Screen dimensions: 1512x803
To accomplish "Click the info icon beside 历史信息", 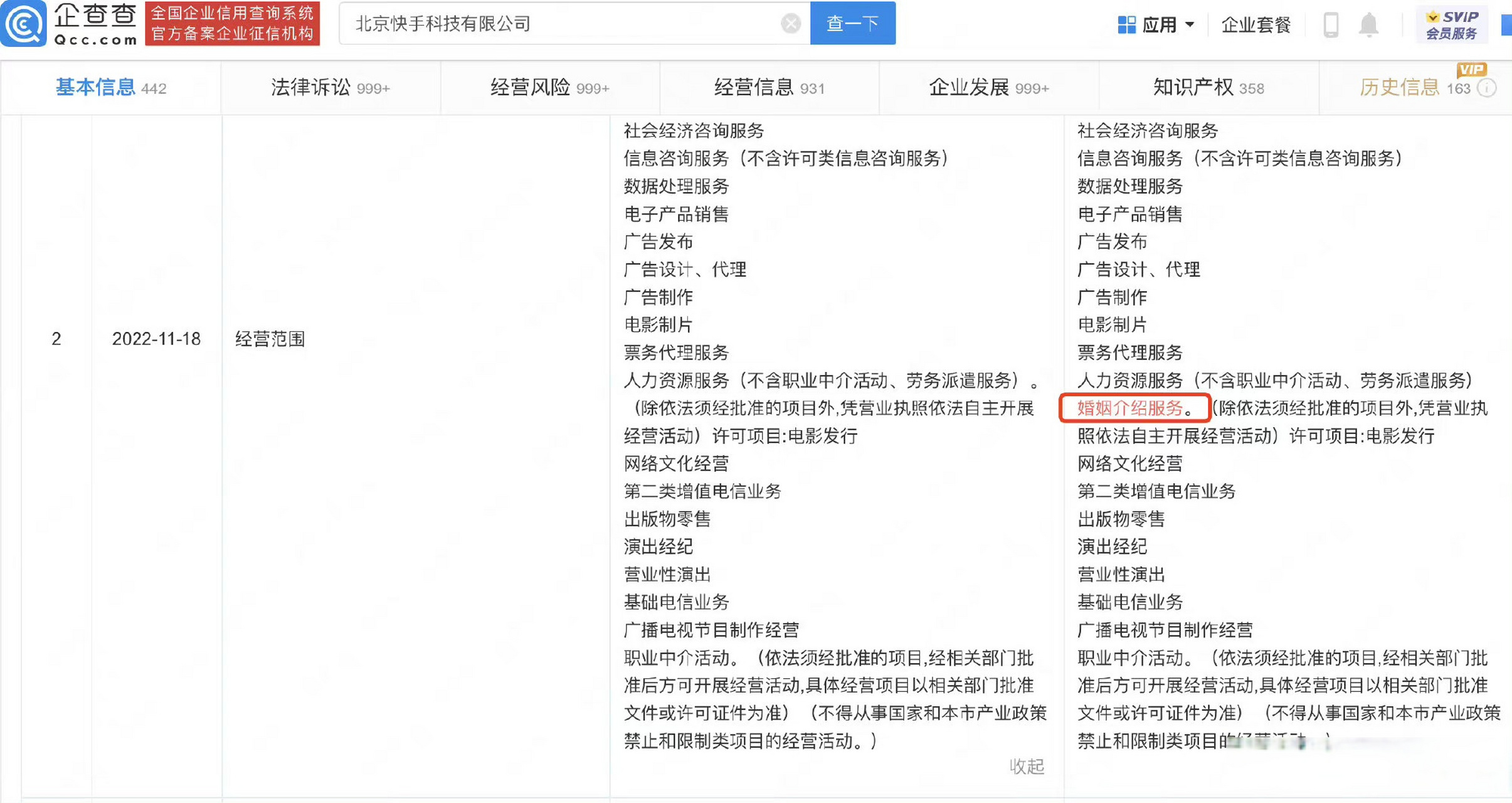I will tap(1486, 88).
